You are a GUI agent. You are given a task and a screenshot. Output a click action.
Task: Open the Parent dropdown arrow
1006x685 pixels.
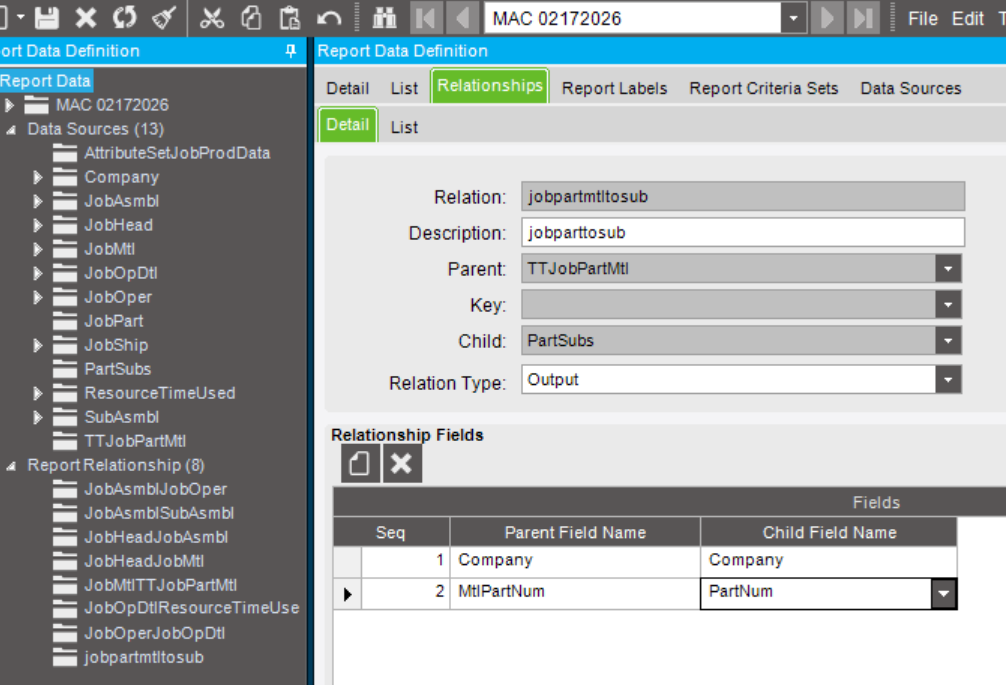tap(948, 269)
